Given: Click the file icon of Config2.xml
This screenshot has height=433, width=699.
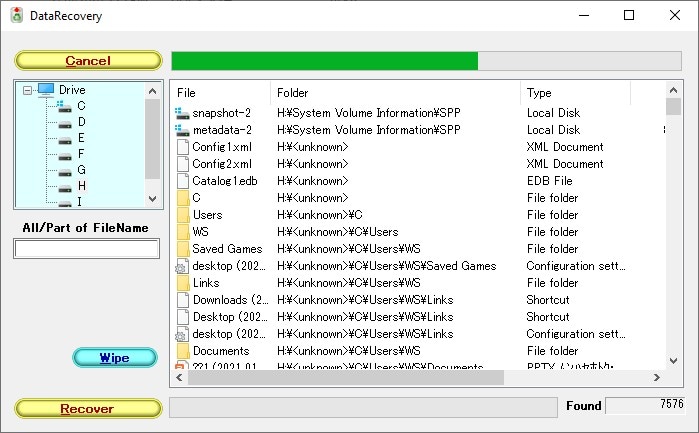Looking at the screenshot, I should coord(183,164).
